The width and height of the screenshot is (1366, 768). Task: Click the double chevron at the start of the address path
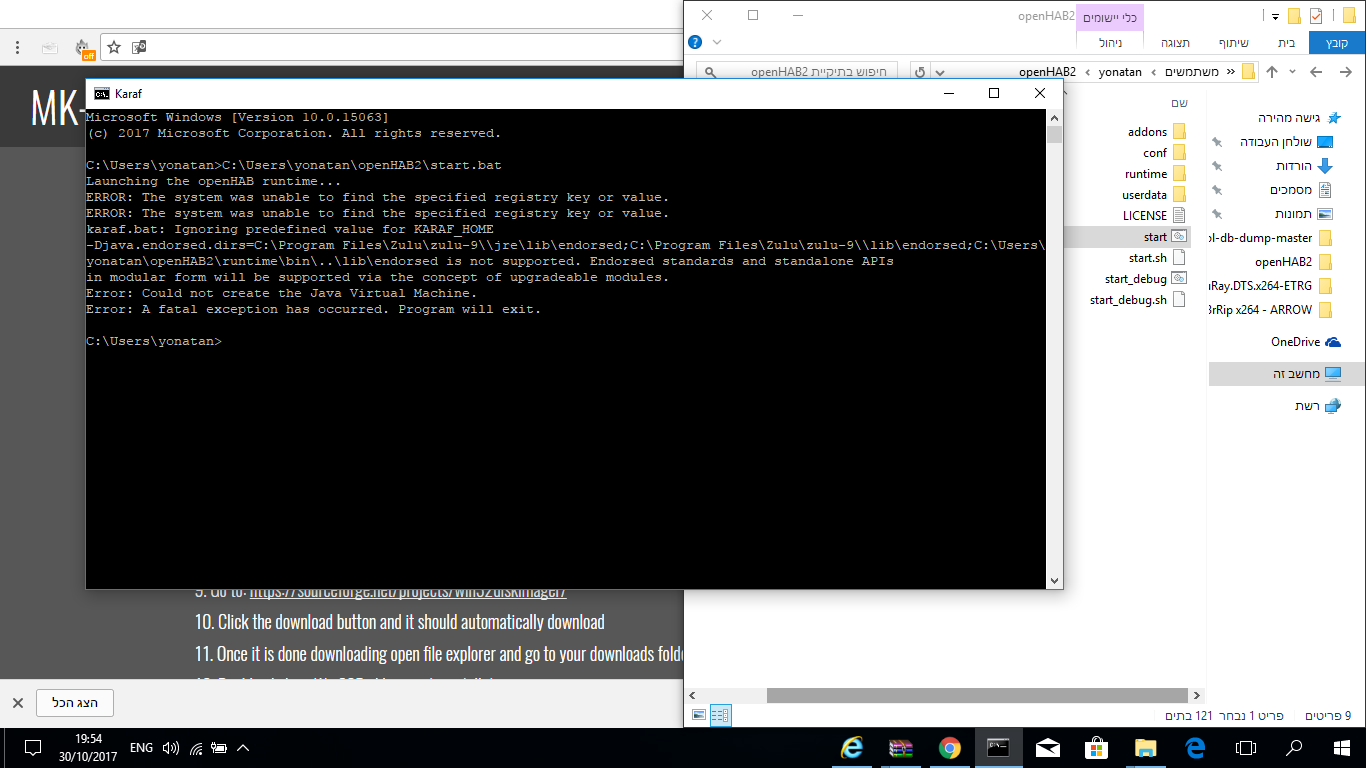tap(1229, 72)
